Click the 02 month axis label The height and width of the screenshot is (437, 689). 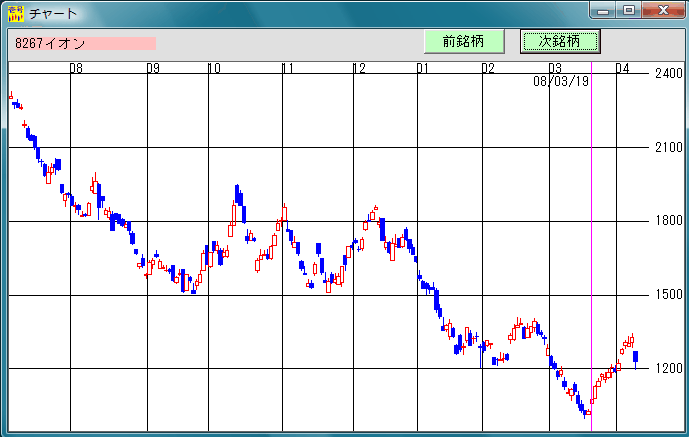click(x=488, y=68)
